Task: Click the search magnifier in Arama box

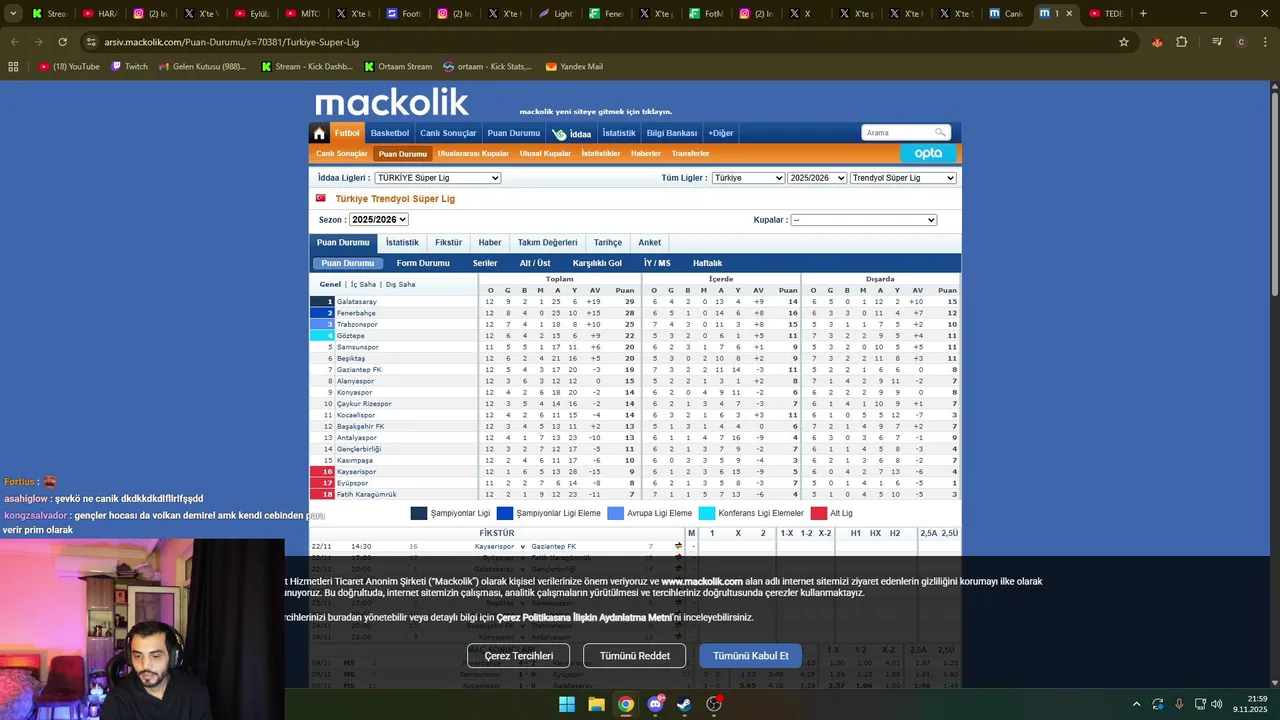Action: point(940,132)
